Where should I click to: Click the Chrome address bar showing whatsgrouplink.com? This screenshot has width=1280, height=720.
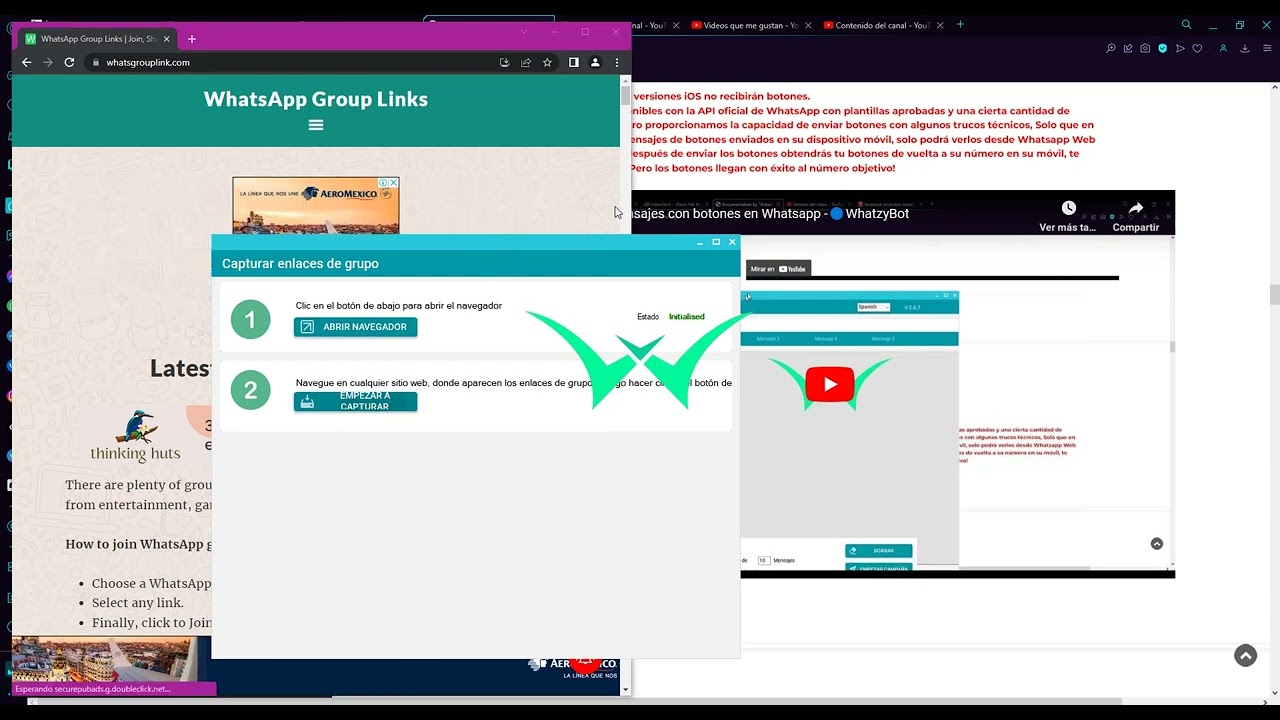(290, 62)
